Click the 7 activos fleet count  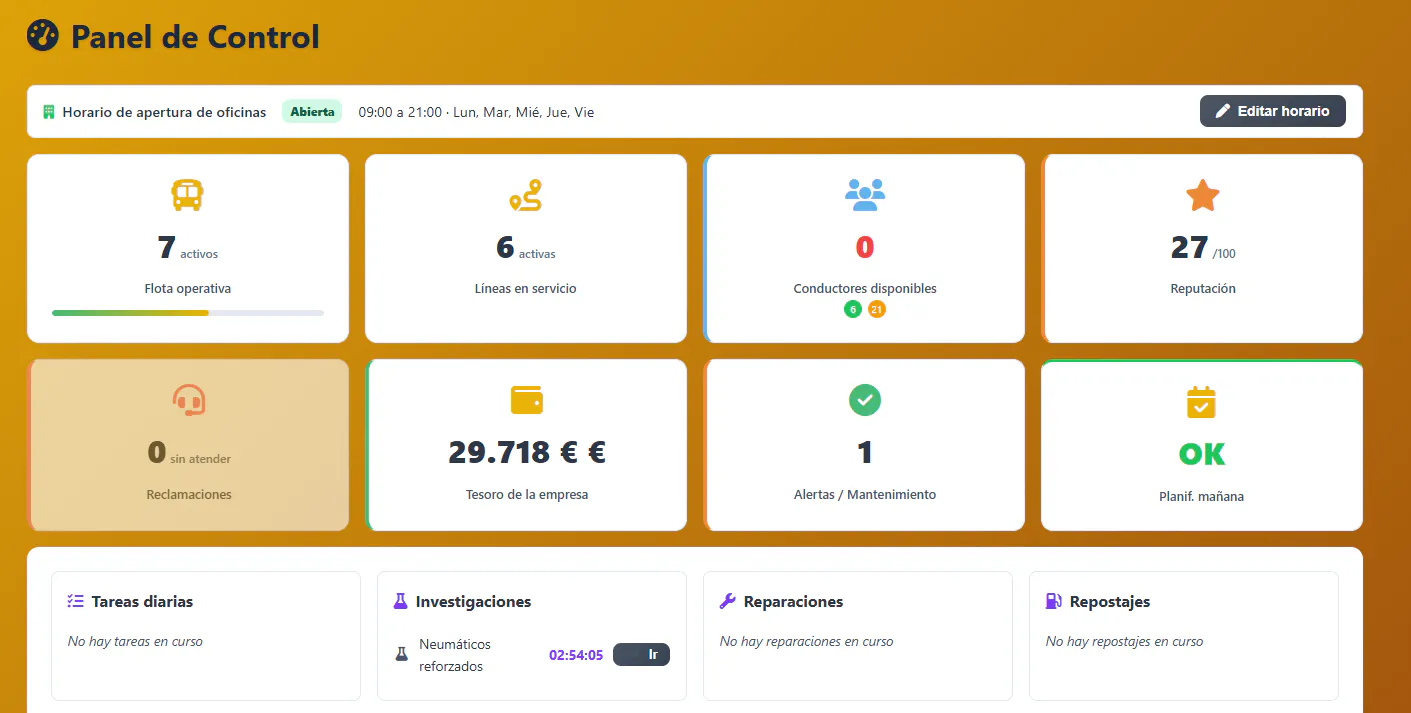point(188,247)
